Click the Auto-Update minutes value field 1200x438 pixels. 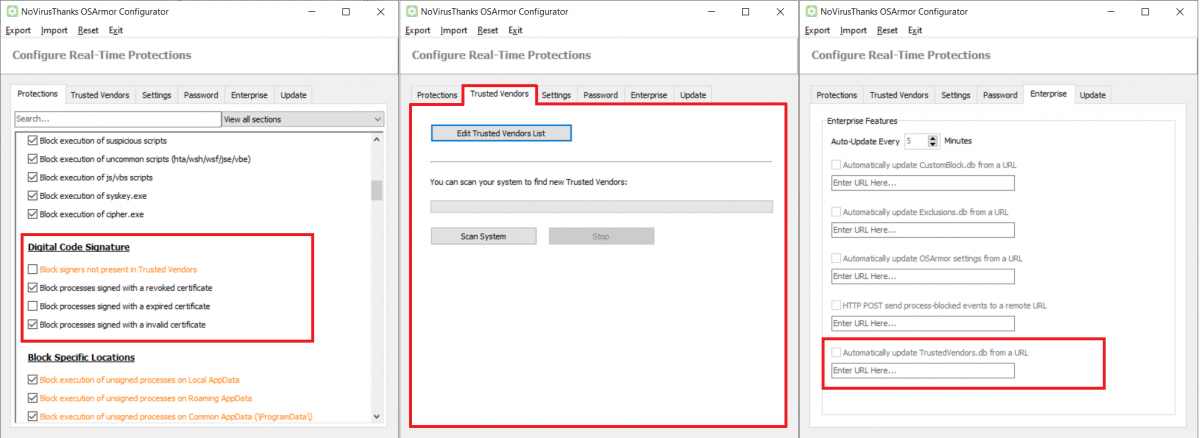tap(916, 141)
